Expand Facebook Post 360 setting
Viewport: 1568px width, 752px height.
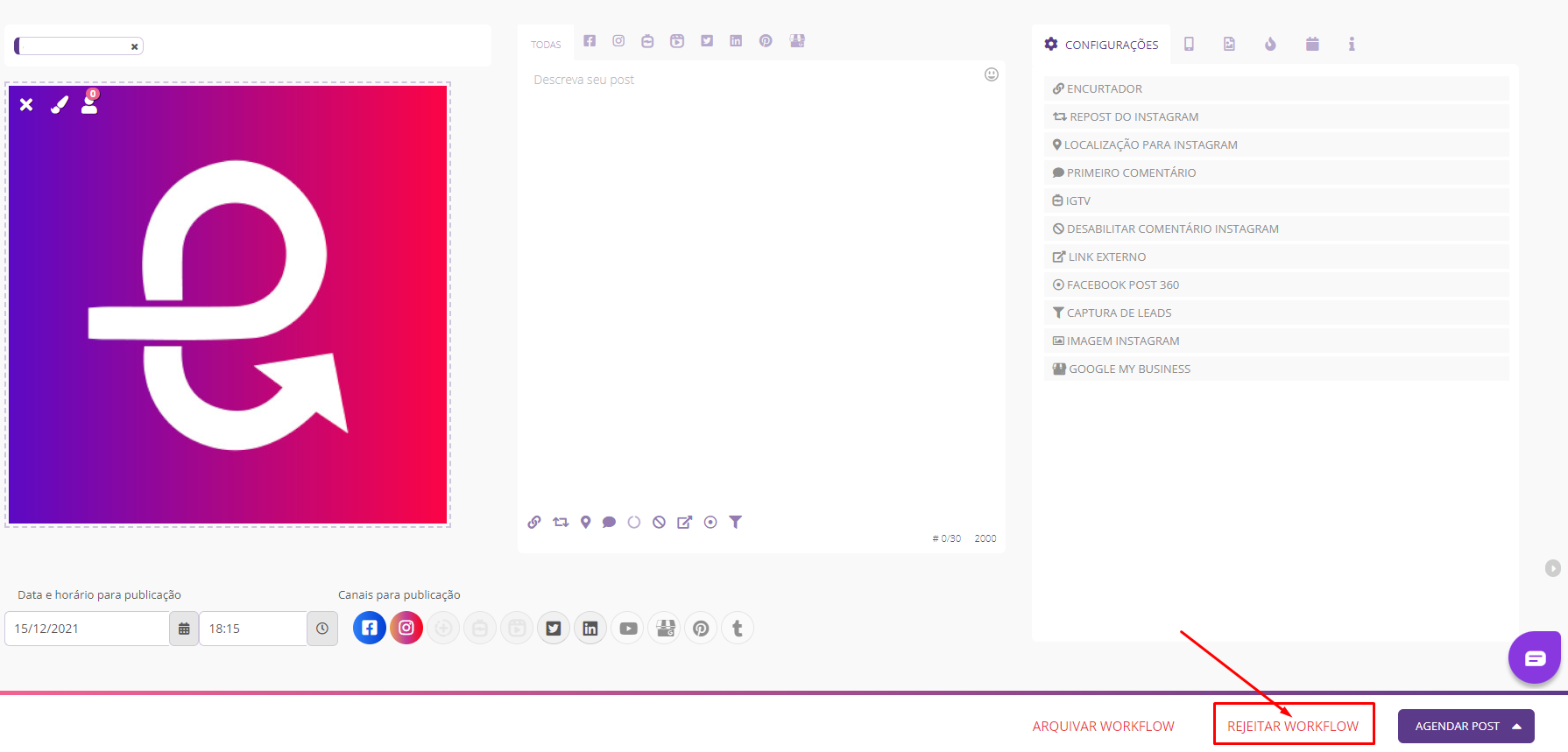[1276, 285]
